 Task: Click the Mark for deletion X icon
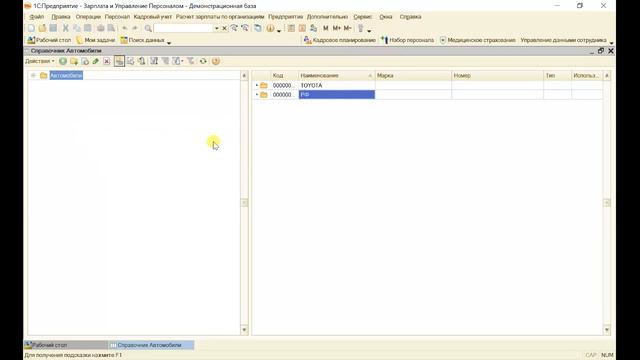(x=107, y=61)
